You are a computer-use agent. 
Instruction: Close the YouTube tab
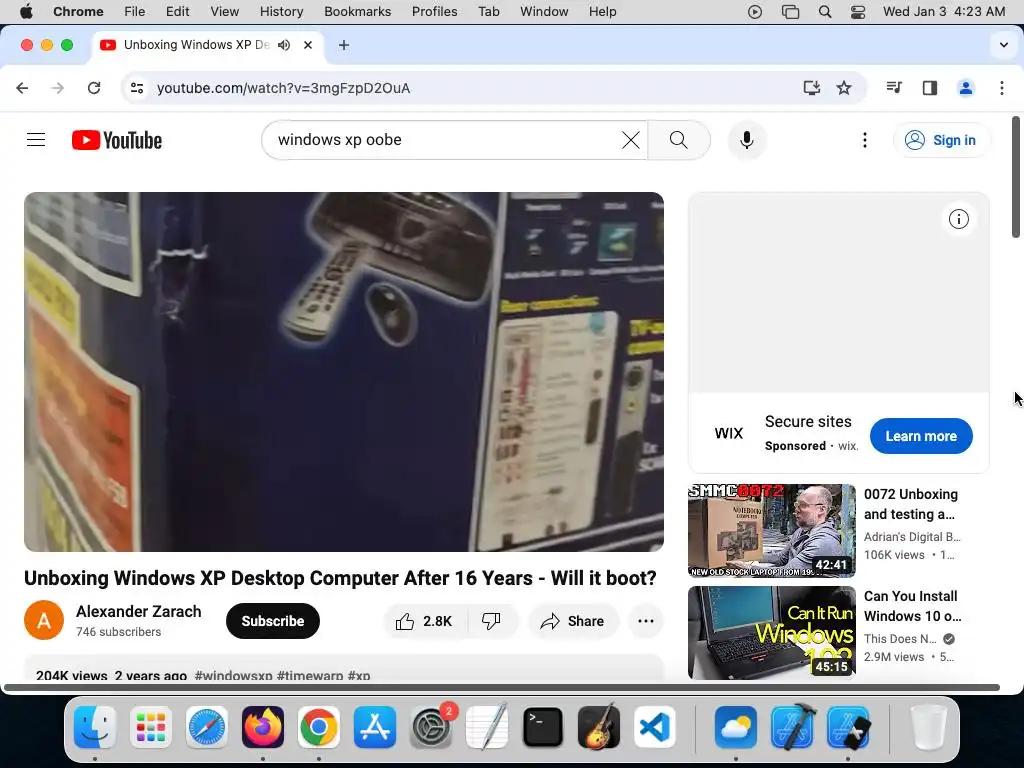coord(308,45)
